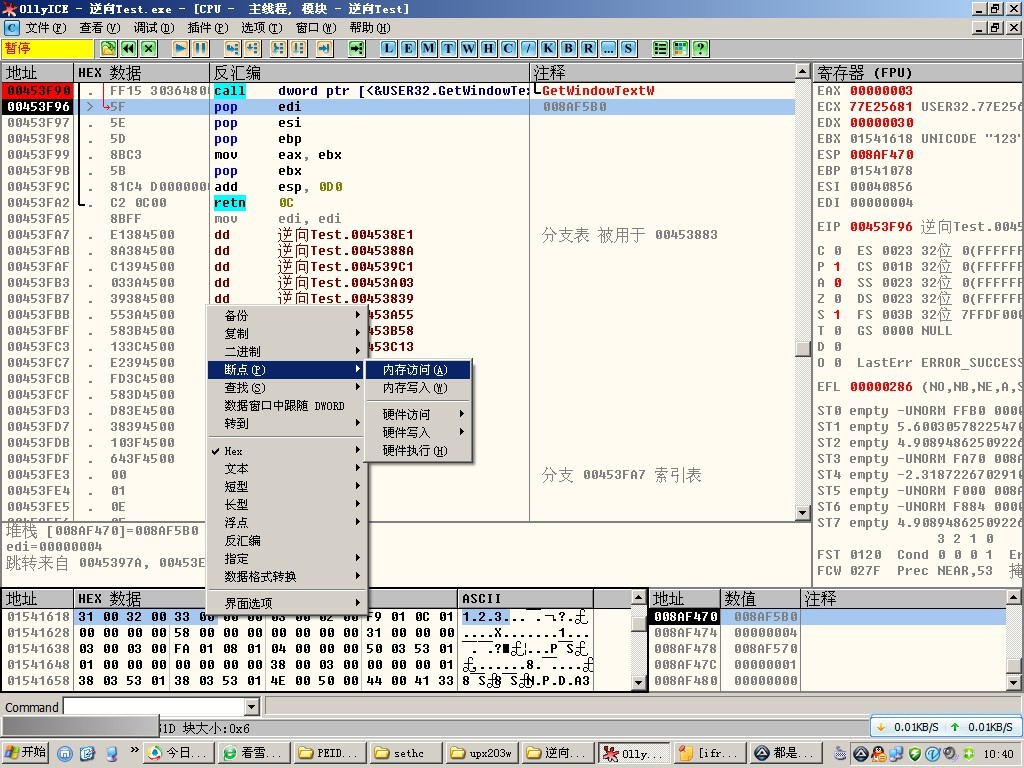Select 内存写入(W) breakpoint option
Viewport: 1024px width, 768px height.
pyautogui.click(x=417, y=388)
